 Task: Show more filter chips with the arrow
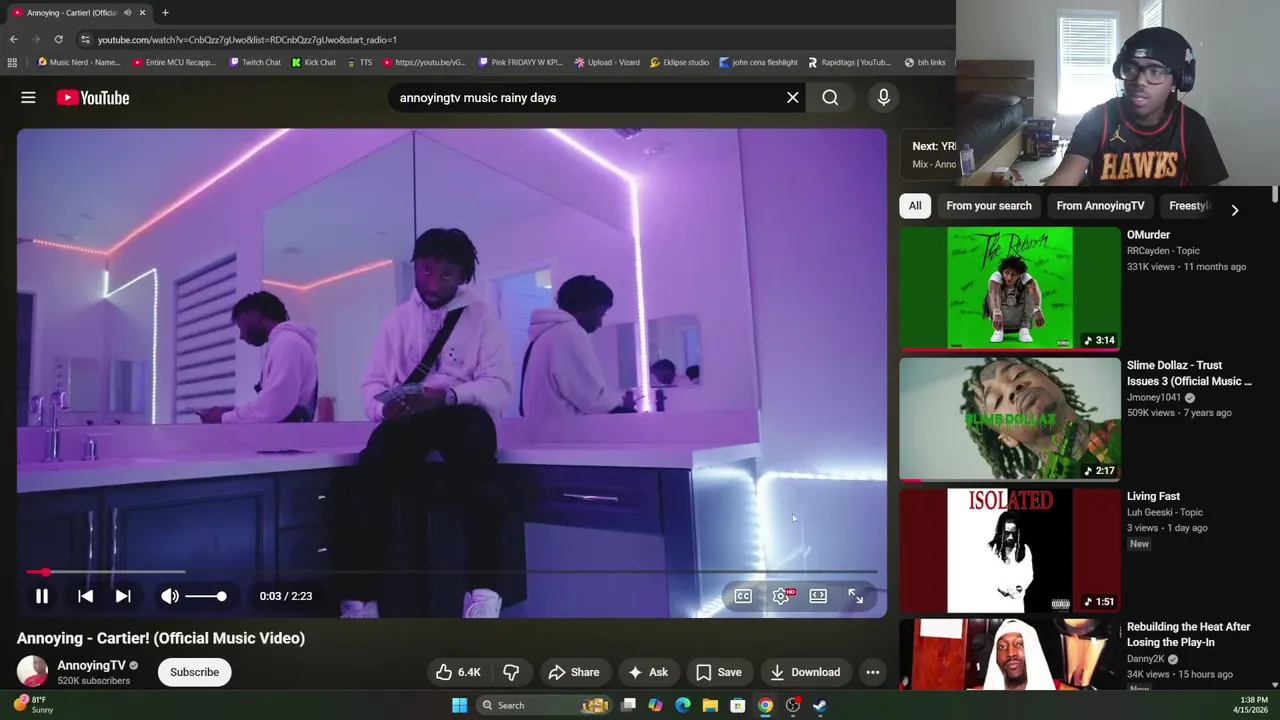pos(1234,210)
